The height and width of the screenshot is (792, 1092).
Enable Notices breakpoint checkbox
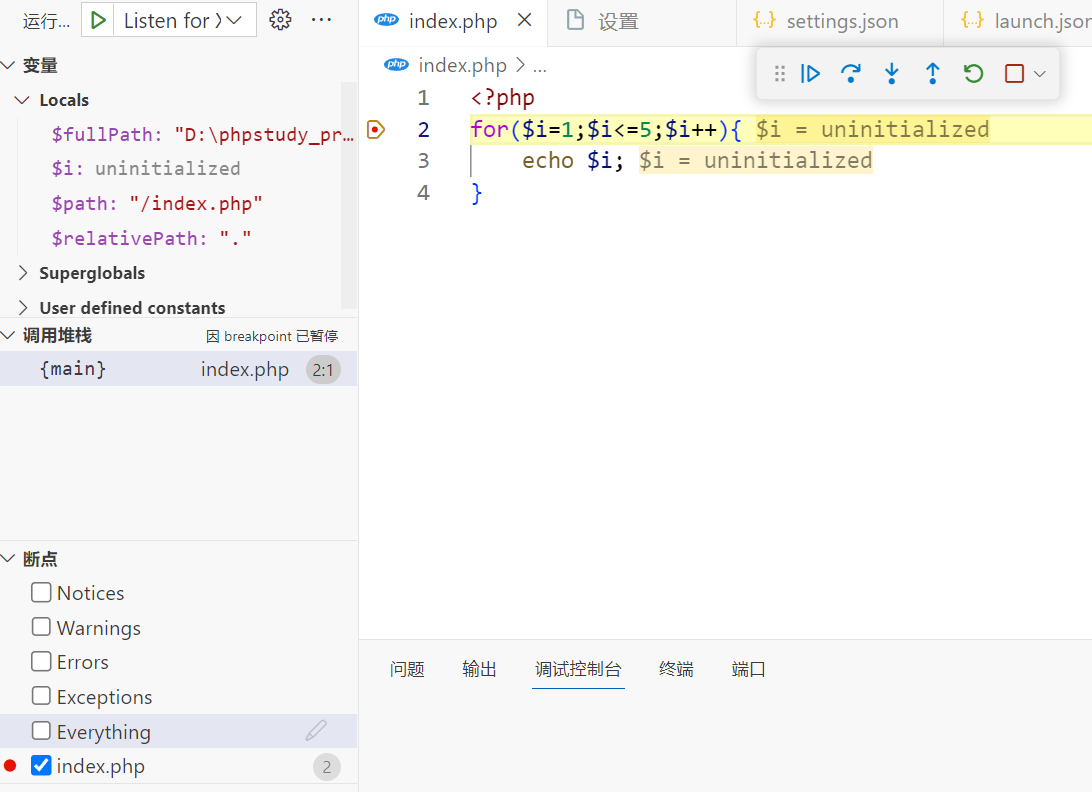click(x=41, y=592)
